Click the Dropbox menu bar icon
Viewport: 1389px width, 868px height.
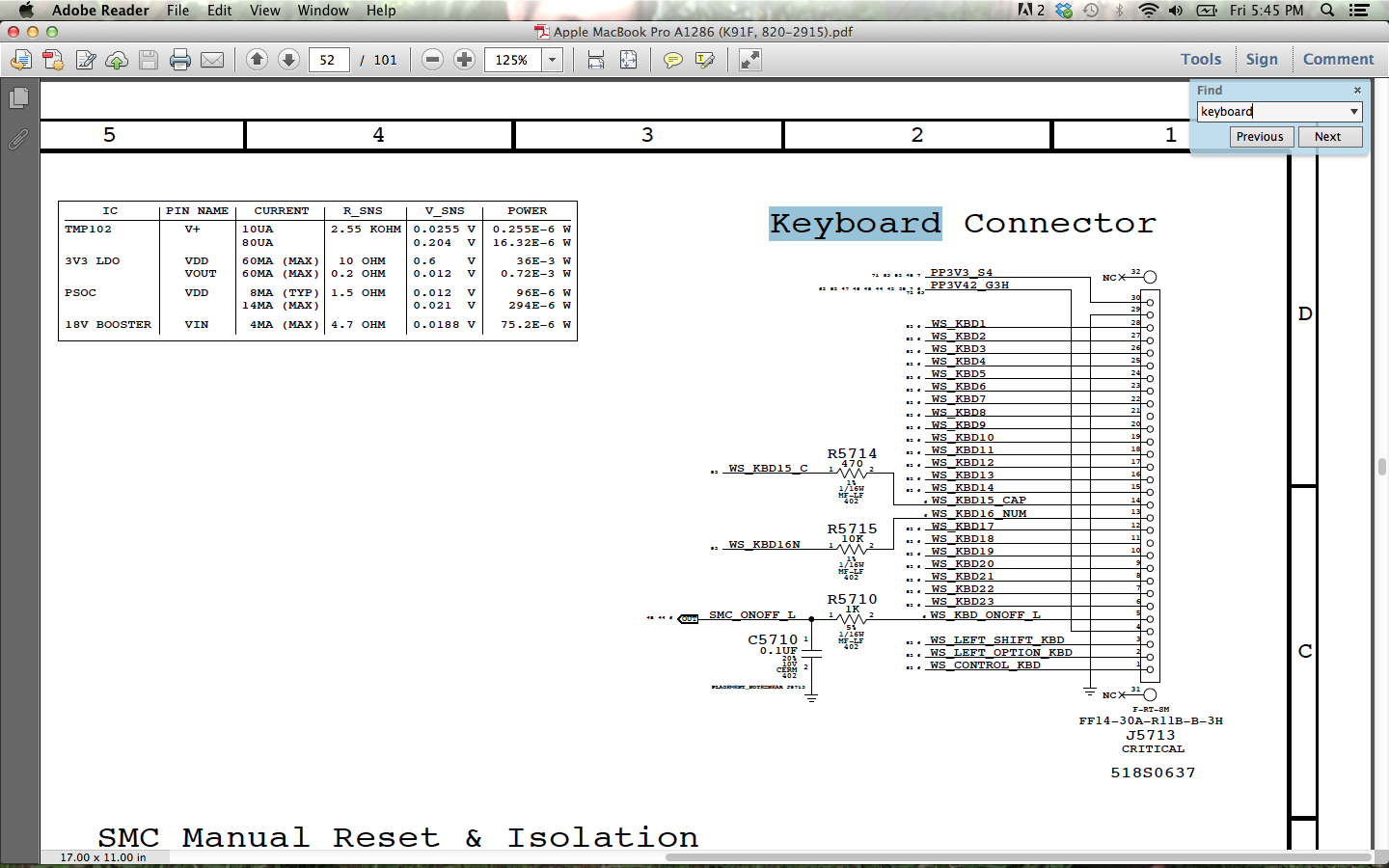click(1063, 11)
